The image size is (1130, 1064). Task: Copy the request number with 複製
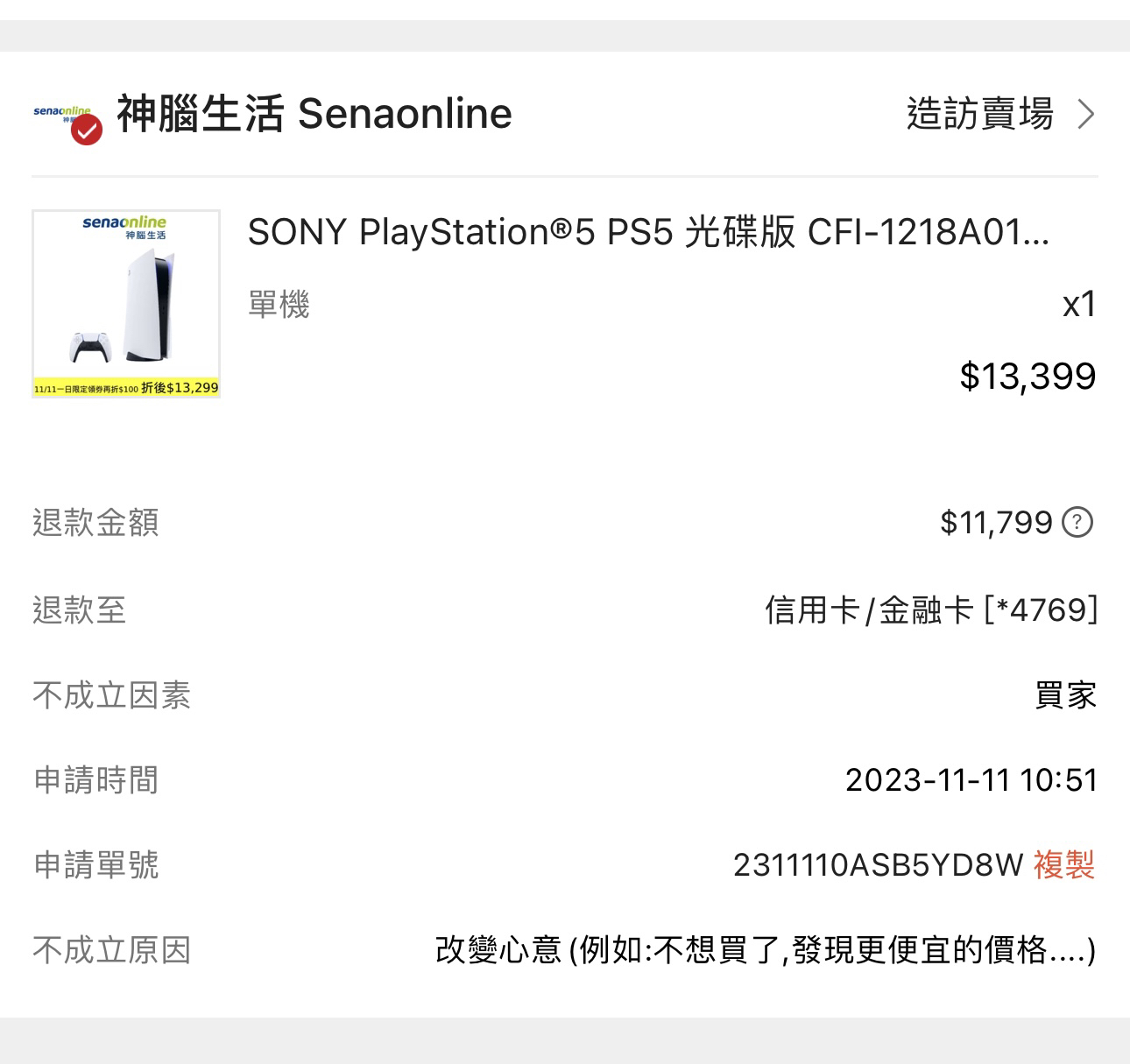[x=1064, y=864]
